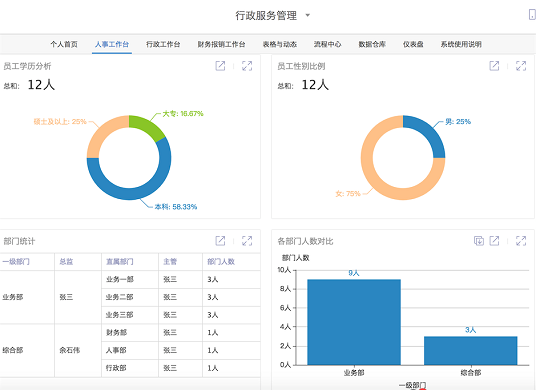The width and height of the screenshot is (536, 390).
Task: Click the 部门统计 panel title
Action: click(19, 241)
